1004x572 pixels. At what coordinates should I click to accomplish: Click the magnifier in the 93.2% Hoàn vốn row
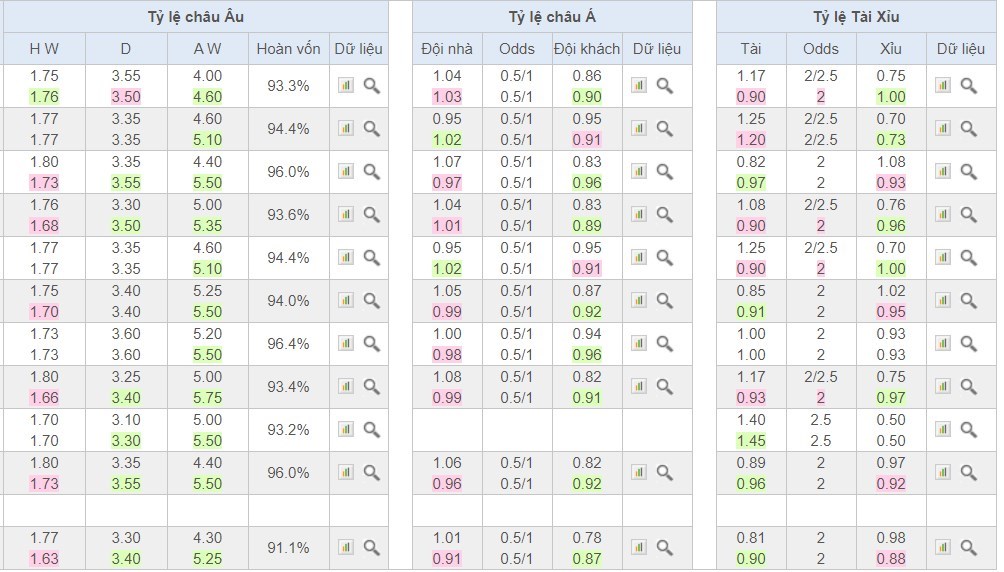pos(372,429)
